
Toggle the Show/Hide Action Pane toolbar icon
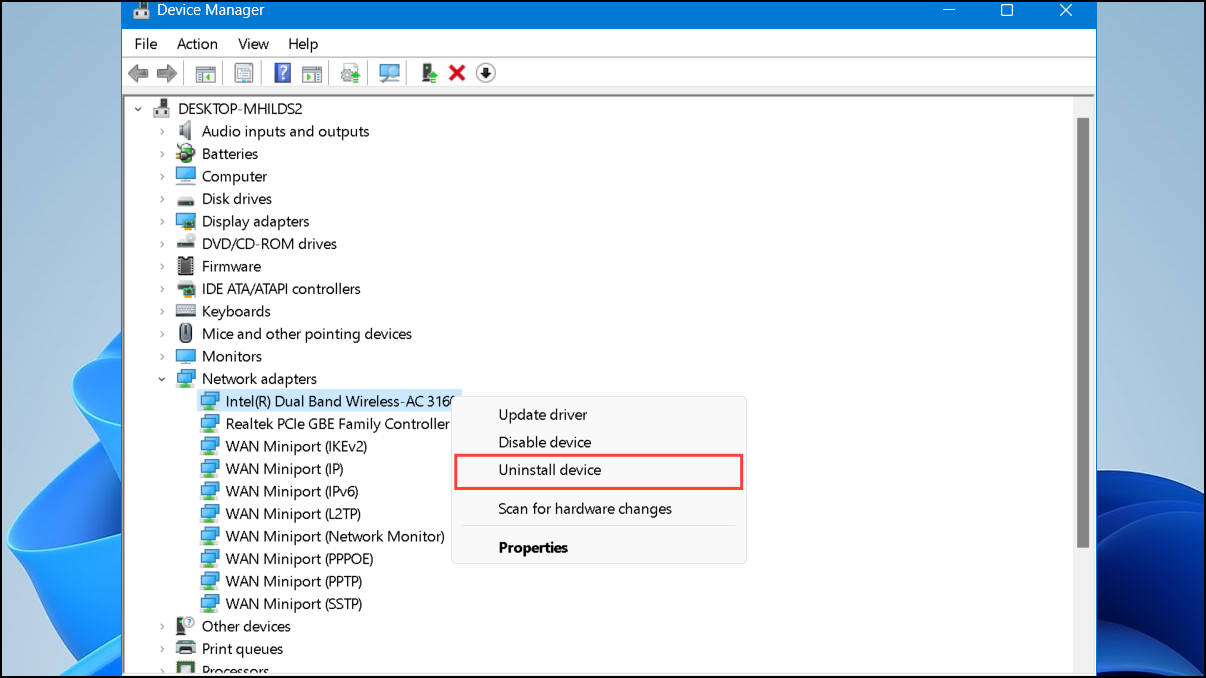pyautogui.click(x=312, y=73)
